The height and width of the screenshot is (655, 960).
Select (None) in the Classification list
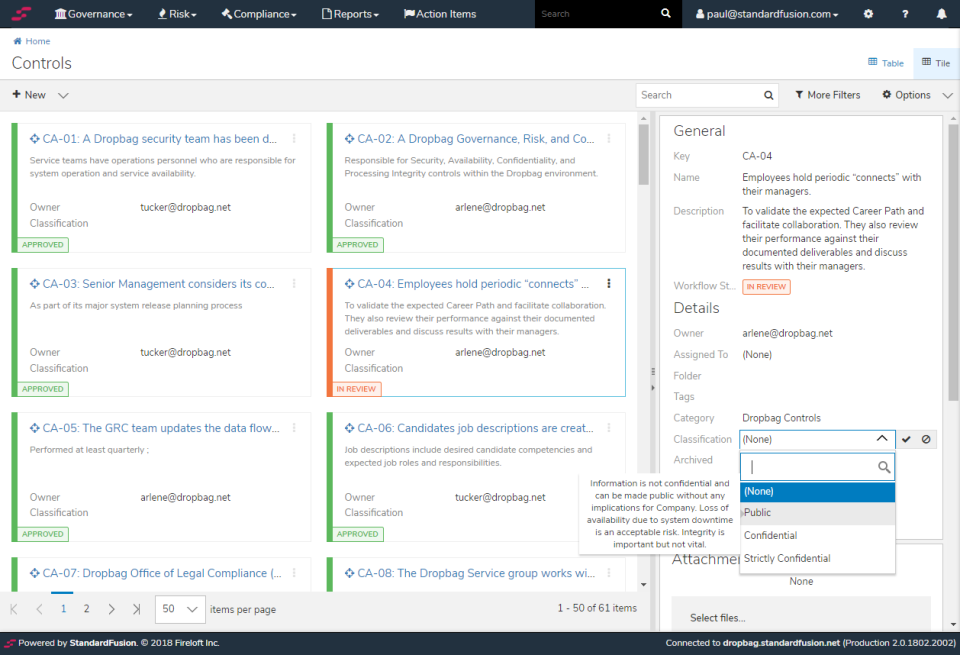(817, 492)
